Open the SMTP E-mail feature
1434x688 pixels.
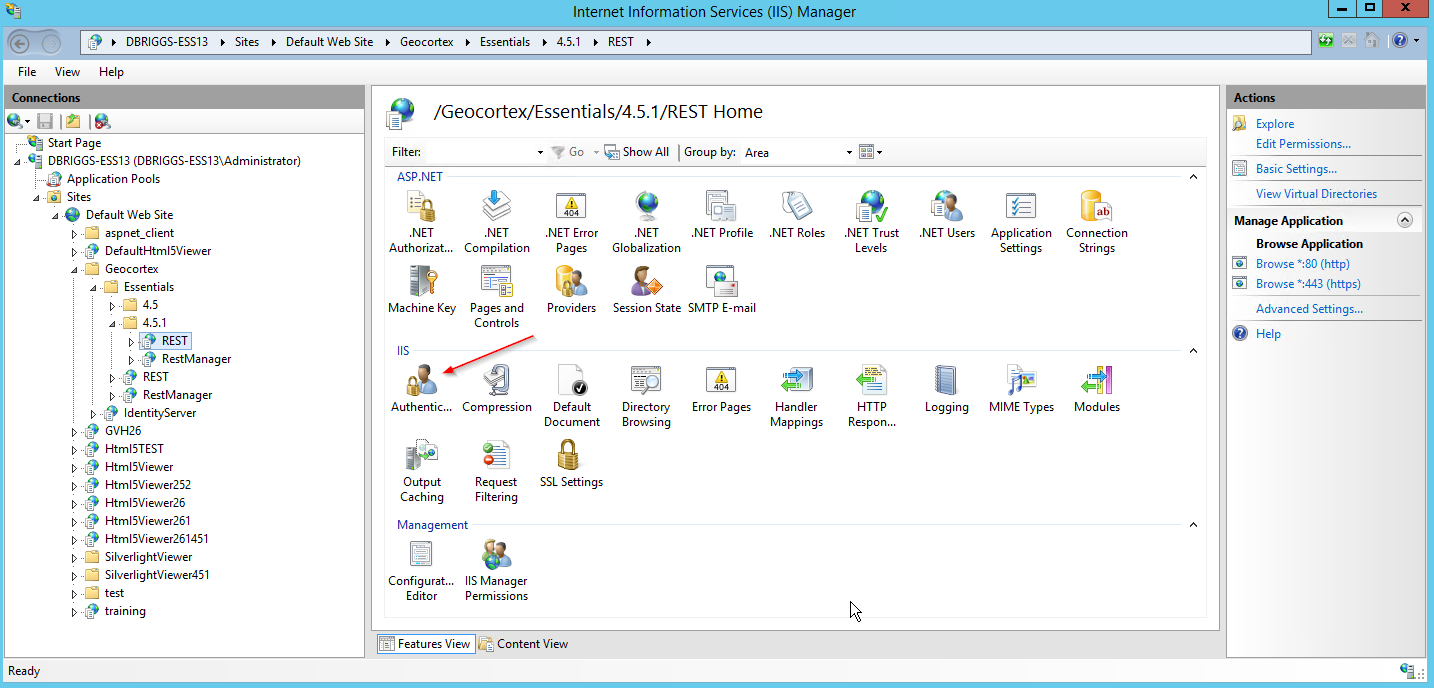(721, 290)
